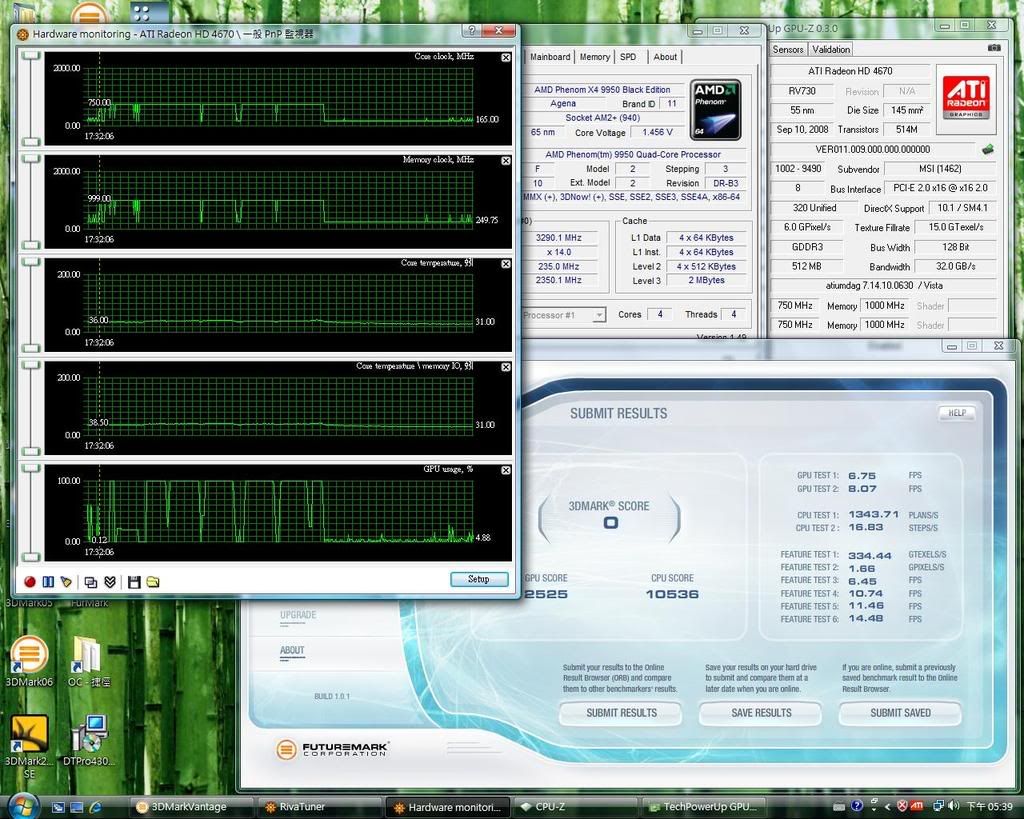Switch to the Mainboard tab in CPU-Z

pyautogui.click(x=550, y=57)
